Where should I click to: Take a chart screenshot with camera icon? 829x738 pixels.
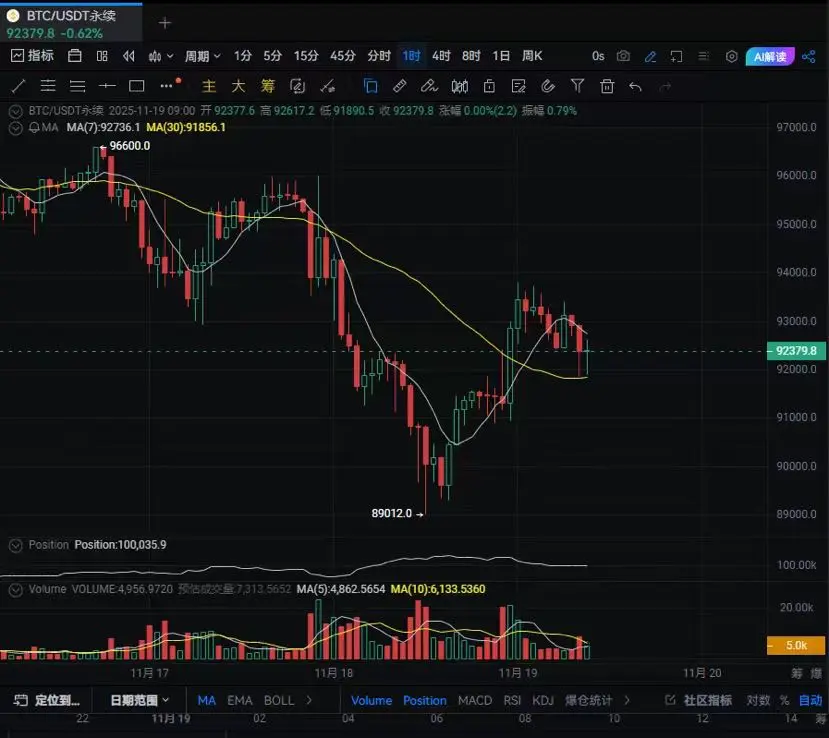coord(623,56)
